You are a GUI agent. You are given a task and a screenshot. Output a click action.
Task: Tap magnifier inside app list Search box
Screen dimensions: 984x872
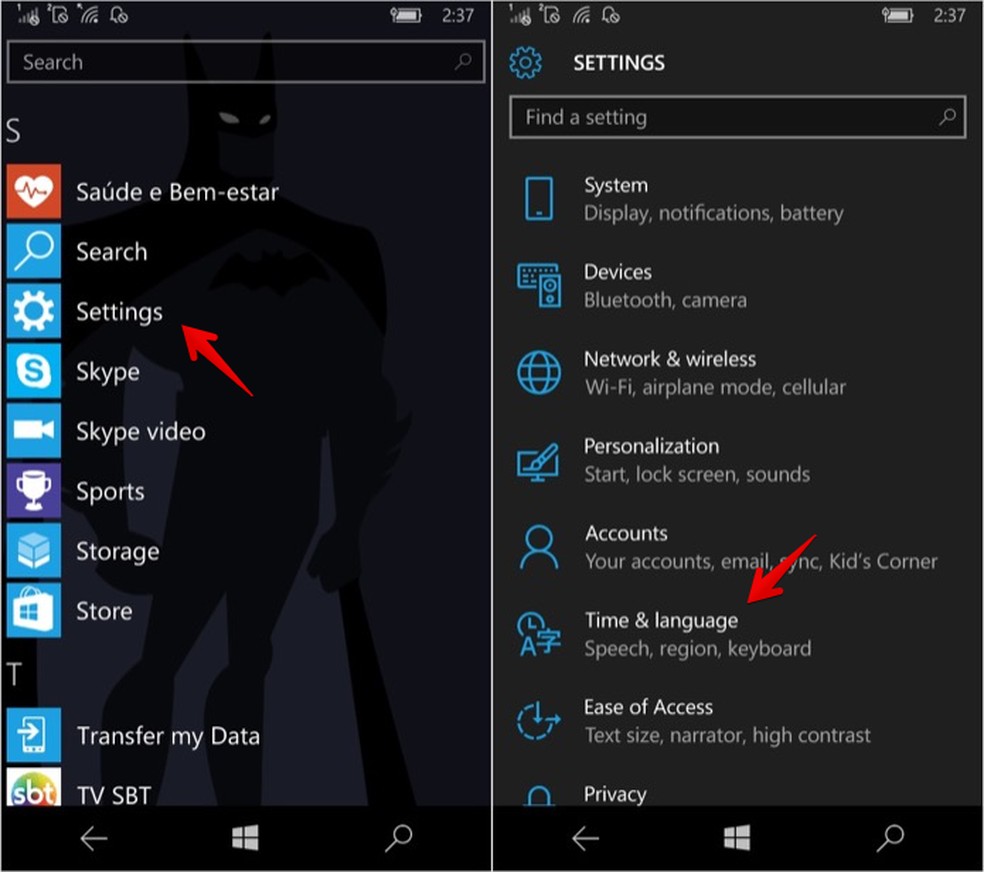tap(463, 61)
